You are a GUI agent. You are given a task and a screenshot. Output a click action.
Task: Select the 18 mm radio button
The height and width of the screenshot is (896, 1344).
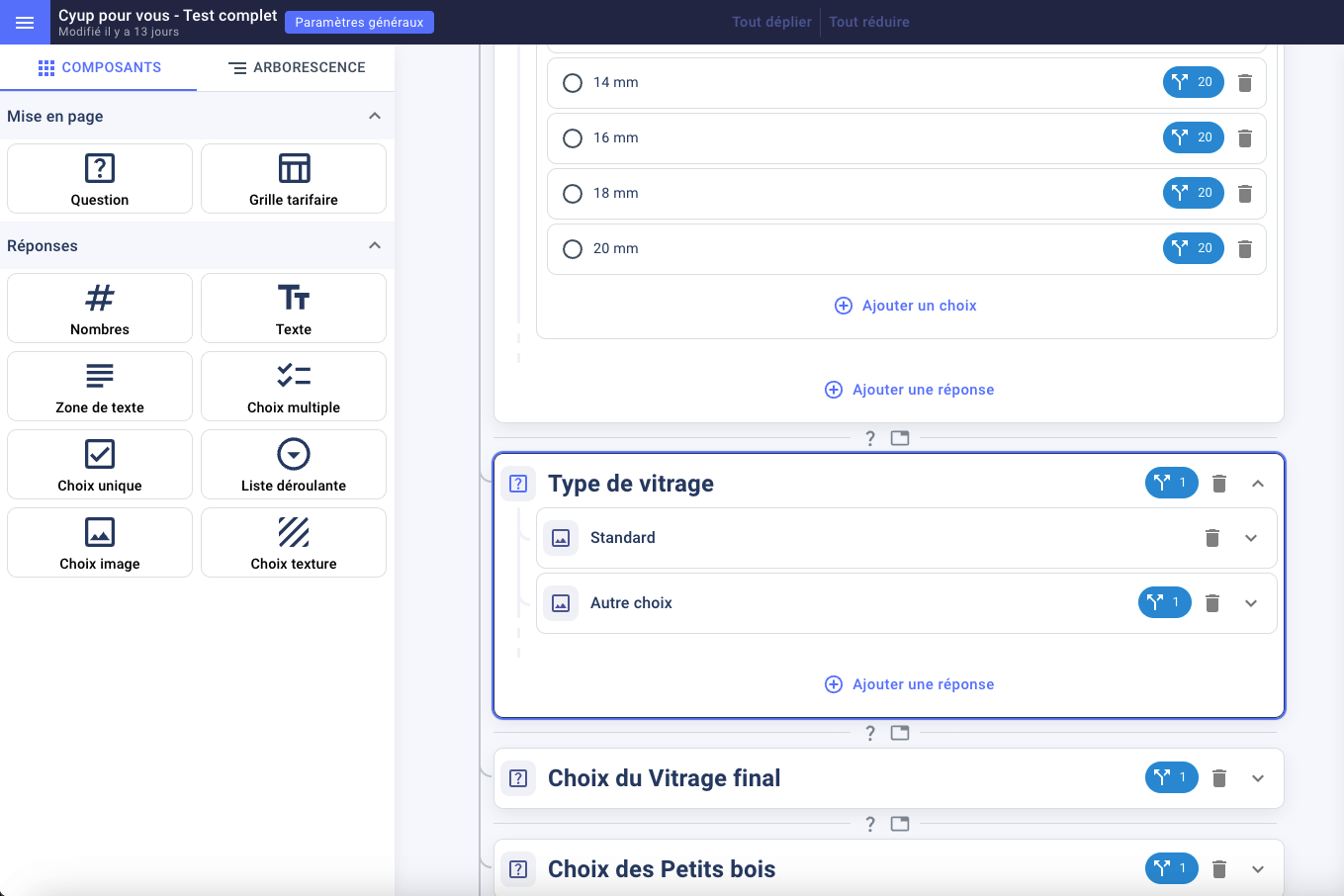tap(573, 194)
